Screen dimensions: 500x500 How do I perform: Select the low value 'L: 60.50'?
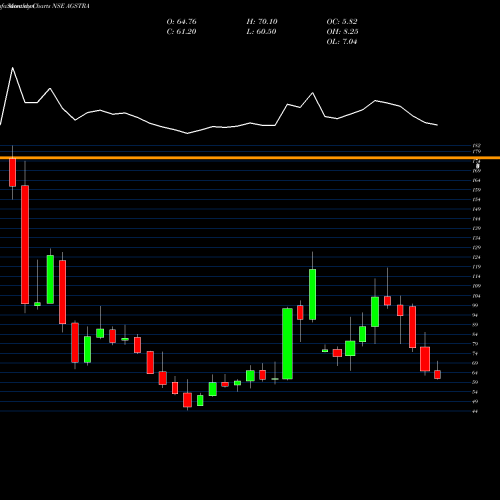click(261, 32)
